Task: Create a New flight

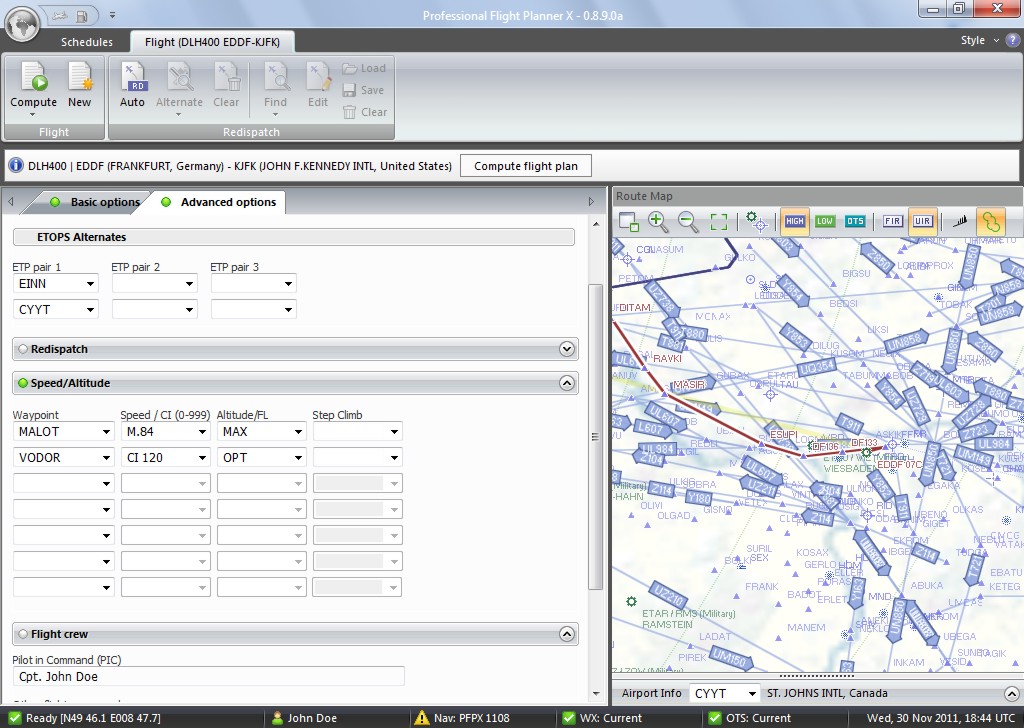Action: tap(80, 85)
